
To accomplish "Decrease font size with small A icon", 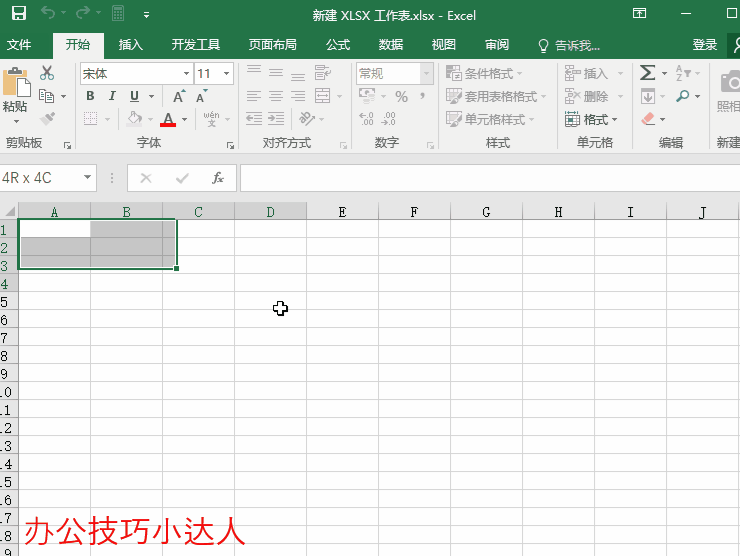I will [x=202, y=96].
